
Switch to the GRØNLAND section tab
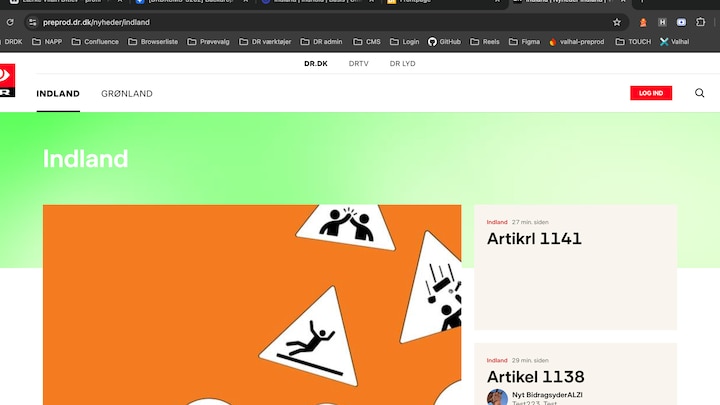coord(127,93)
